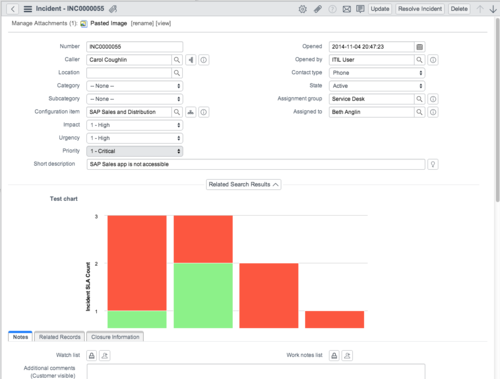View Configuration item info icon

[x=204, y=112]
